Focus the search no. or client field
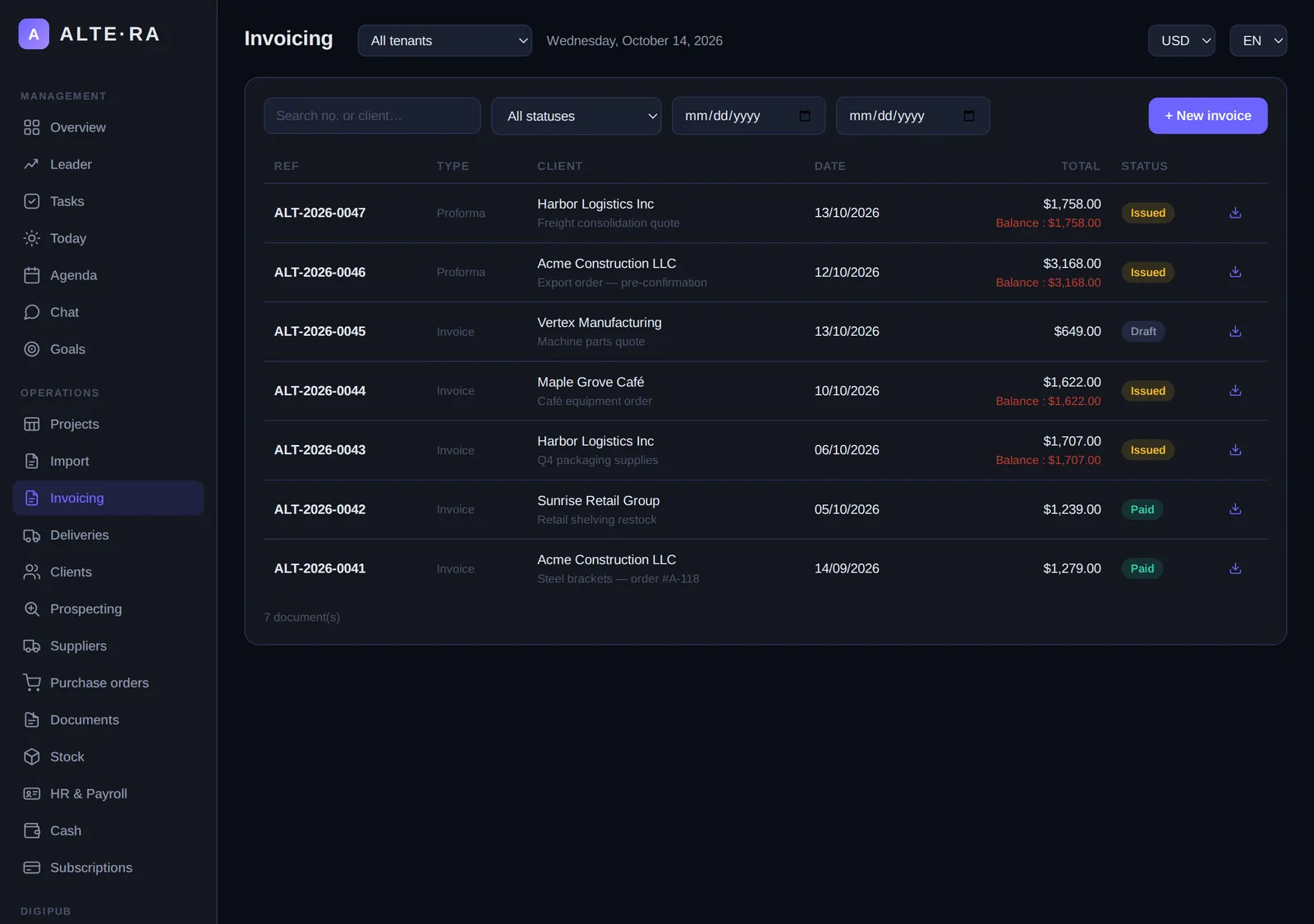The height and width of the screenshot is (924, 1314). click(x=372, y=116)
